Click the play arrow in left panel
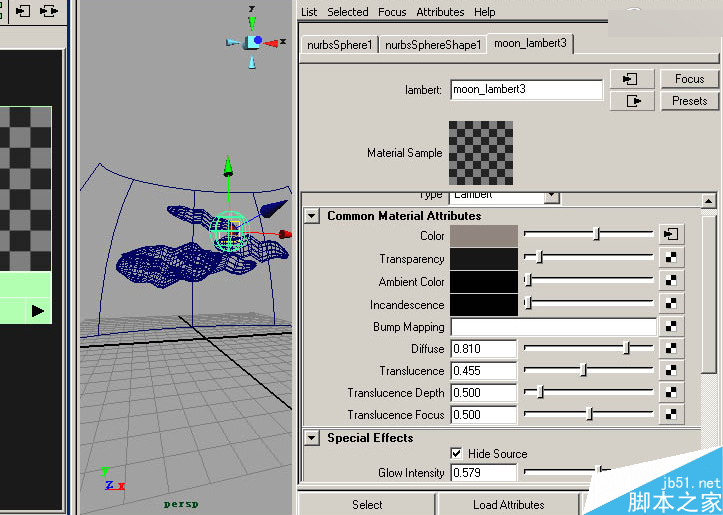Viewport: 723px width, 515px height. click(x=38, y=311)
